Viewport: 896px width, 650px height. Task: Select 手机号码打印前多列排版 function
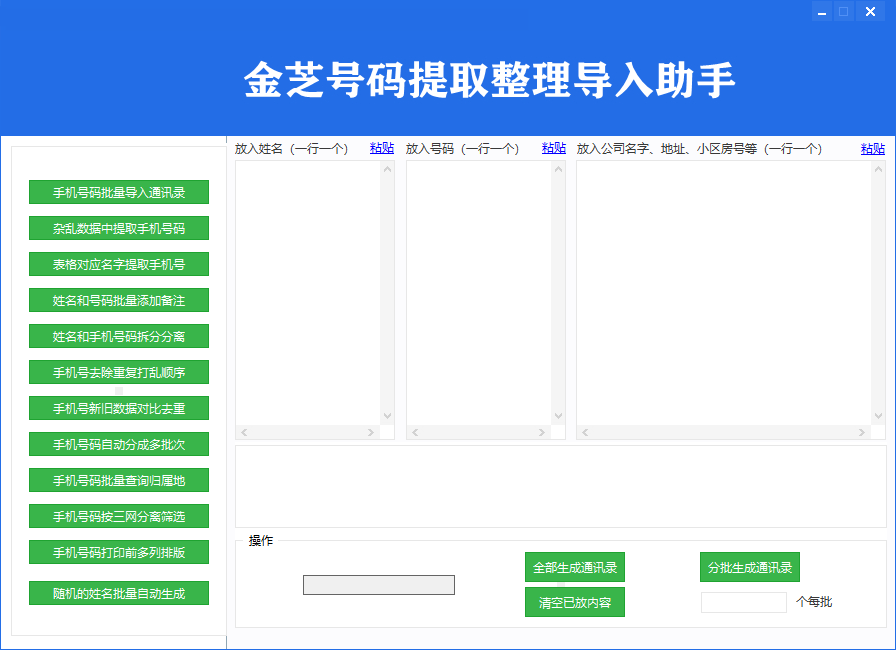coord(118,552)
